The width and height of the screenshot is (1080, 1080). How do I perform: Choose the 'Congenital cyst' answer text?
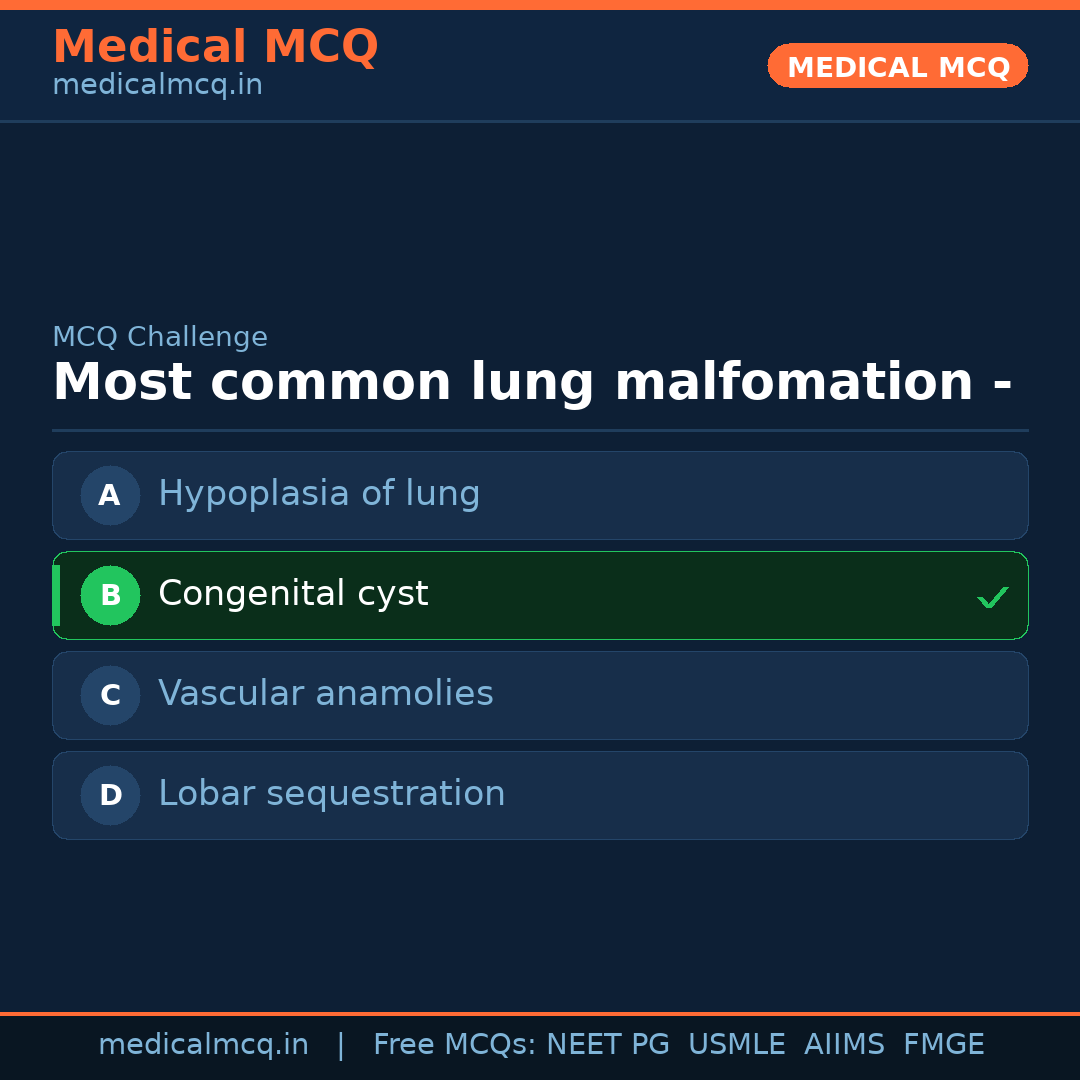[x=293, y=594]
